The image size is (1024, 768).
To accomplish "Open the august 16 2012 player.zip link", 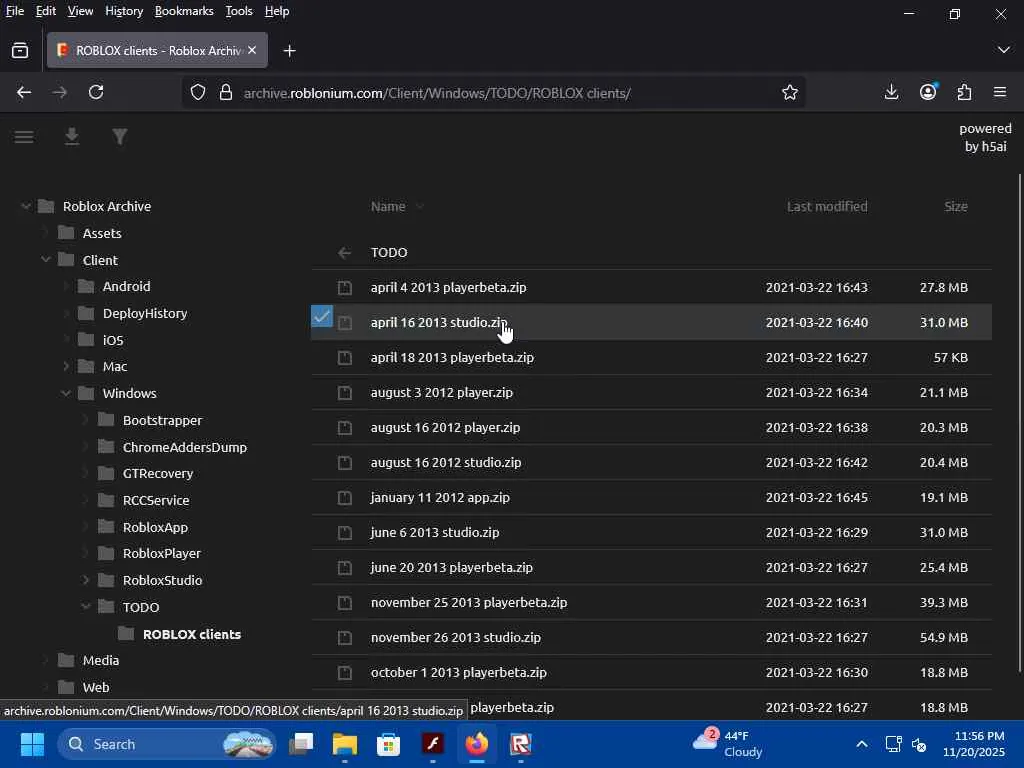I will pos(445,427).
